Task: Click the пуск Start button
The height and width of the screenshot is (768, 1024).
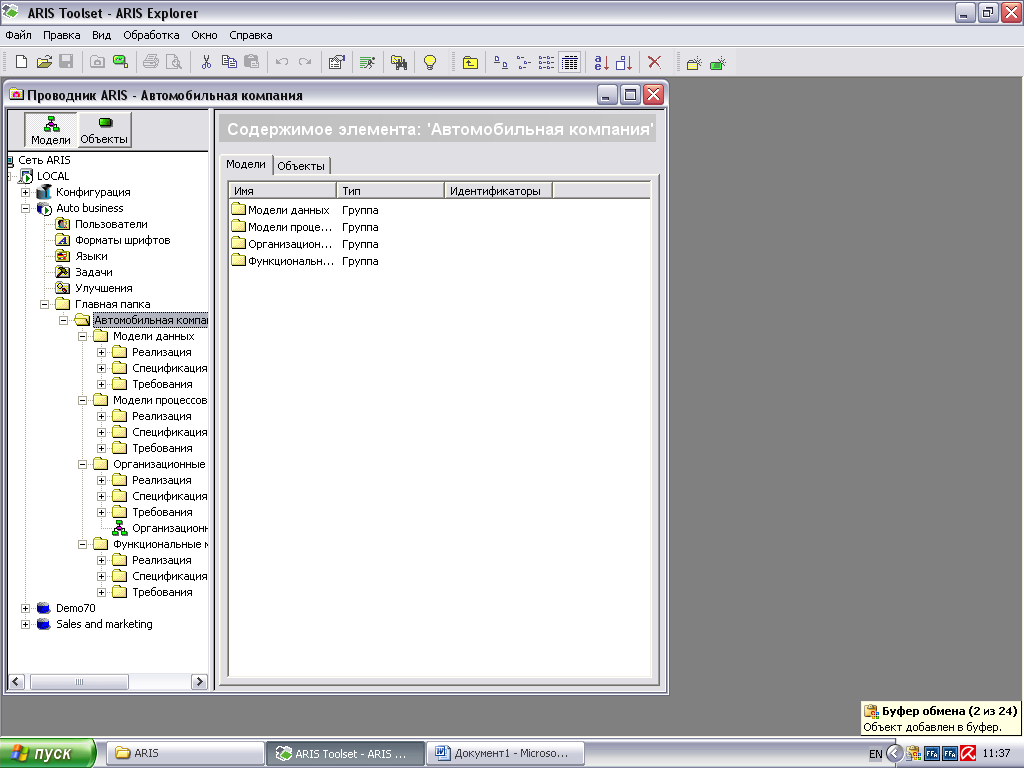Action: 48,753
